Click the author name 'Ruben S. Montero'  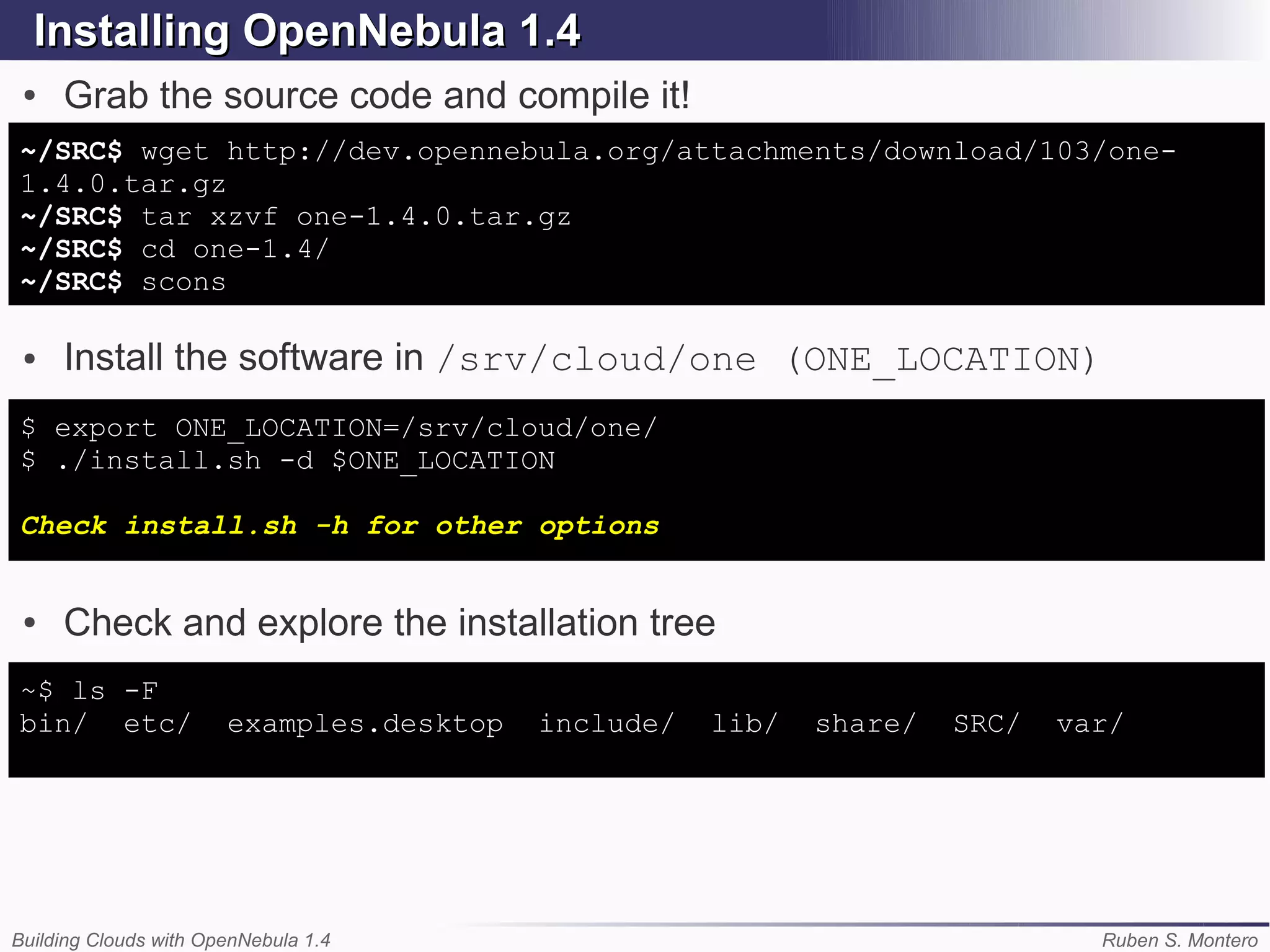click(x=1179, y=940)
